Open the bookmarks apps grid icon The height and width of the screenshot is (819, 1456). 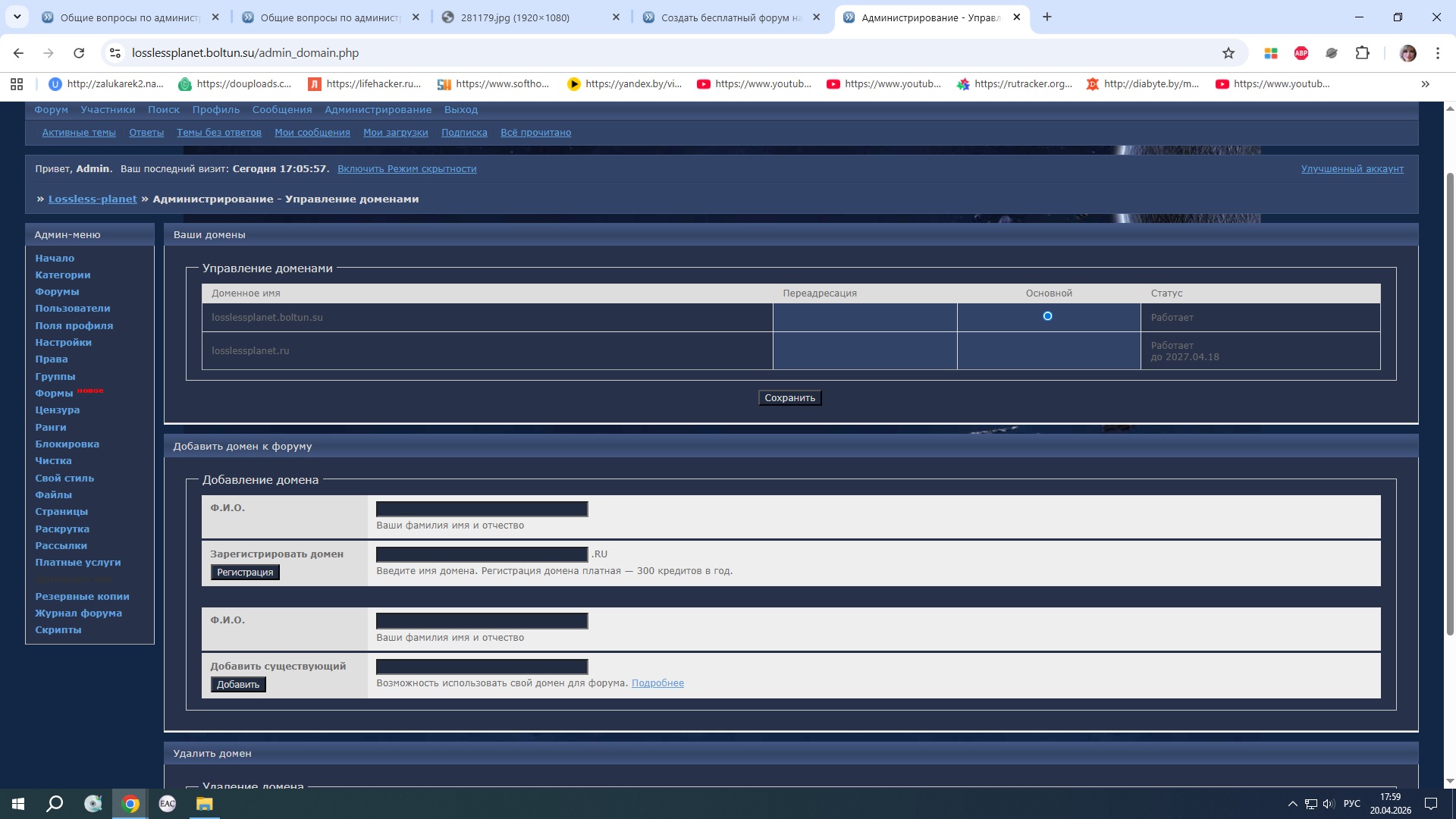17,84
